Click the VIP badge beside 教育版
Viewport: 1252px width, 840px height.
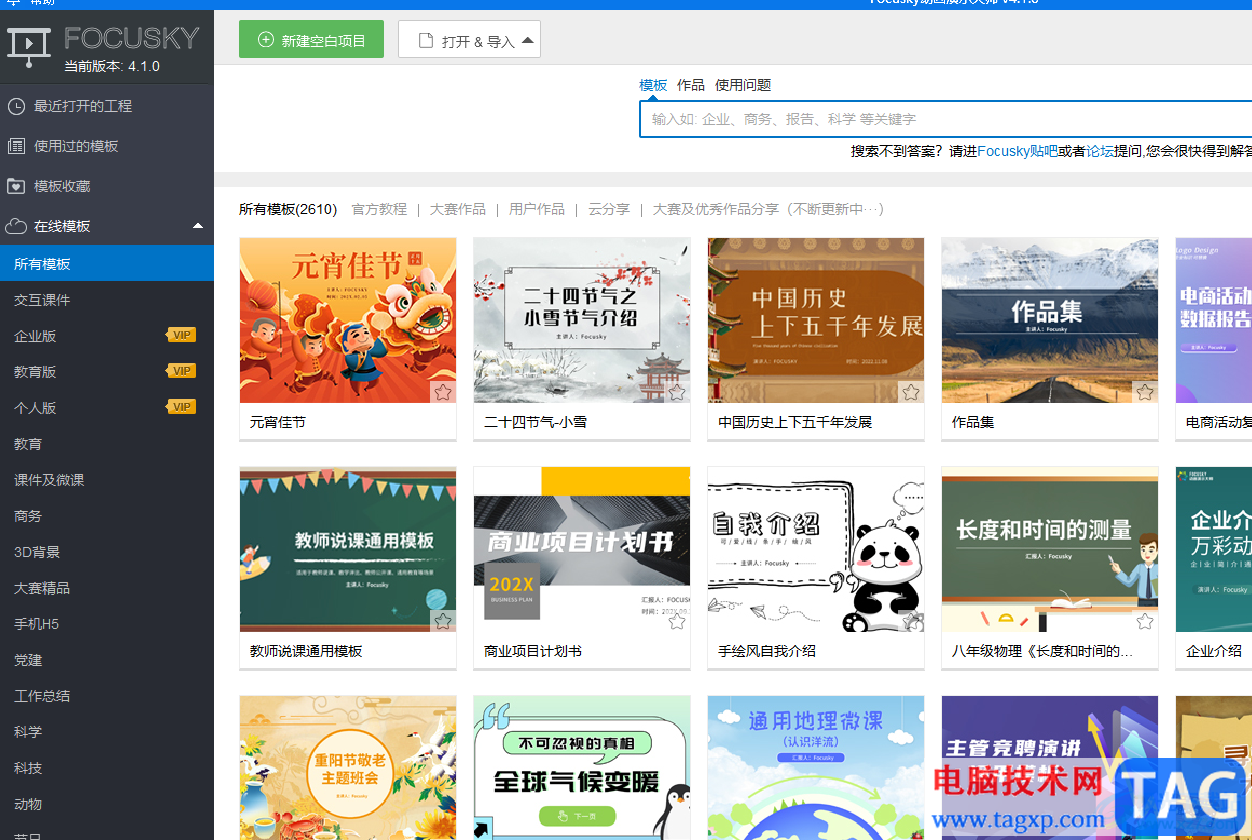pyautogui.click(x=181, y=371)
